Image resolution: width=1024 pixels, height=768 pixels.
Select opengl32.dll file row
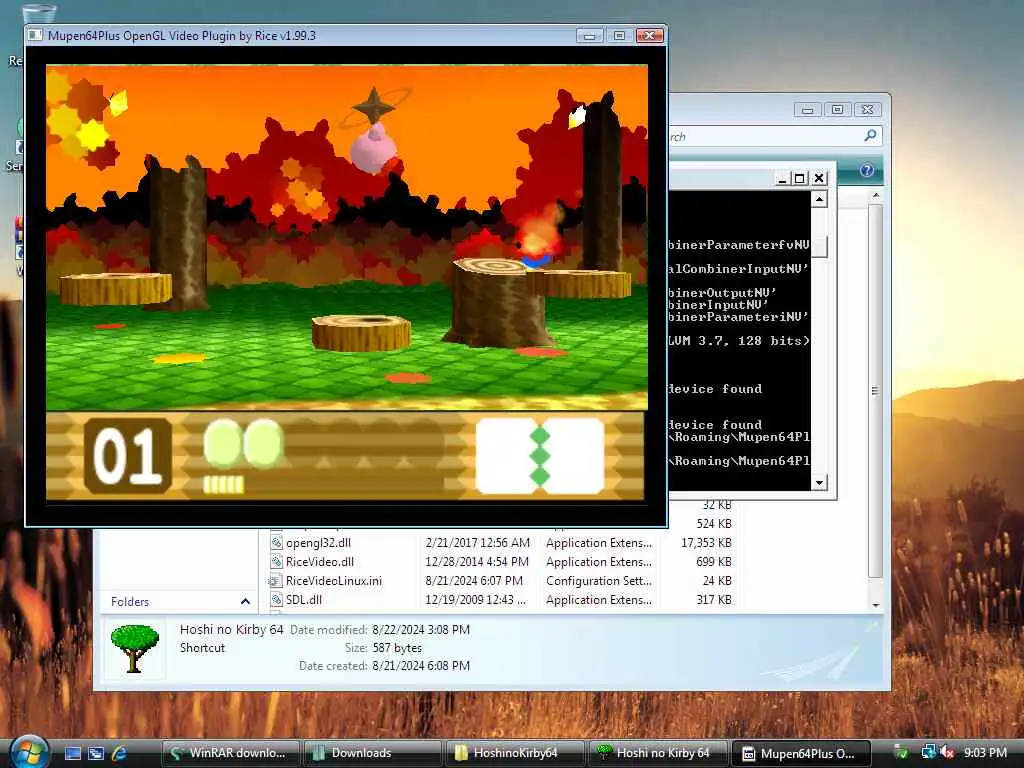pos(501,543)
